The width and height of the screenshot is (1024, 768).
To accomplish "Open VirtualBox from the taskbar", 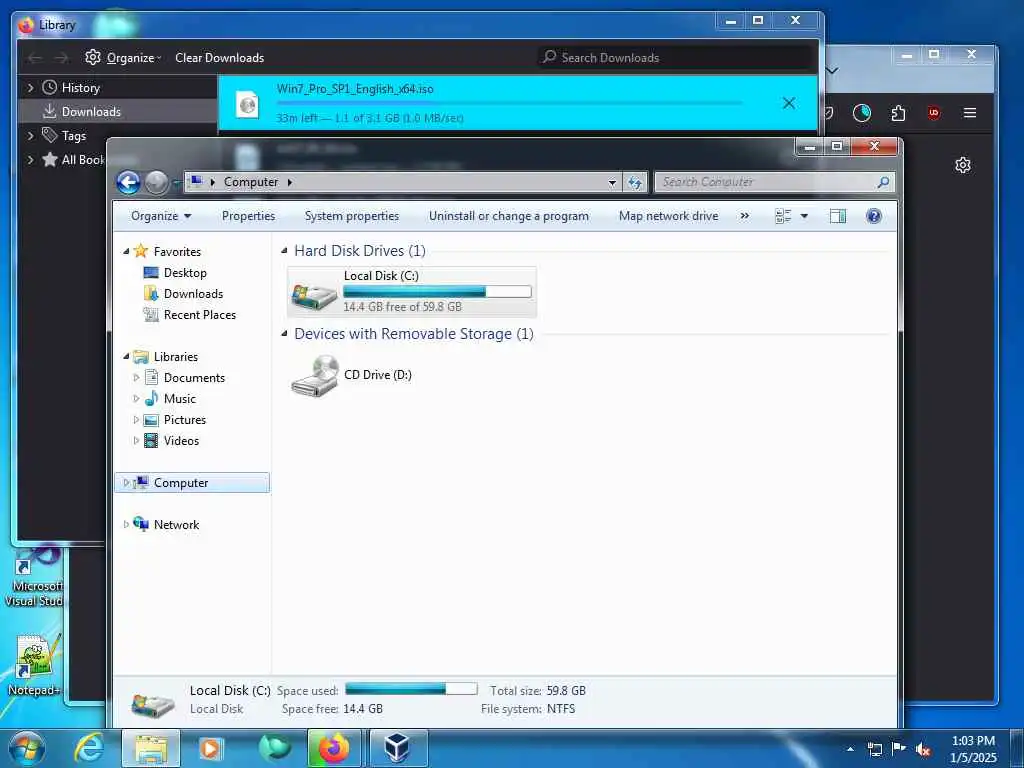I will 398,748.
